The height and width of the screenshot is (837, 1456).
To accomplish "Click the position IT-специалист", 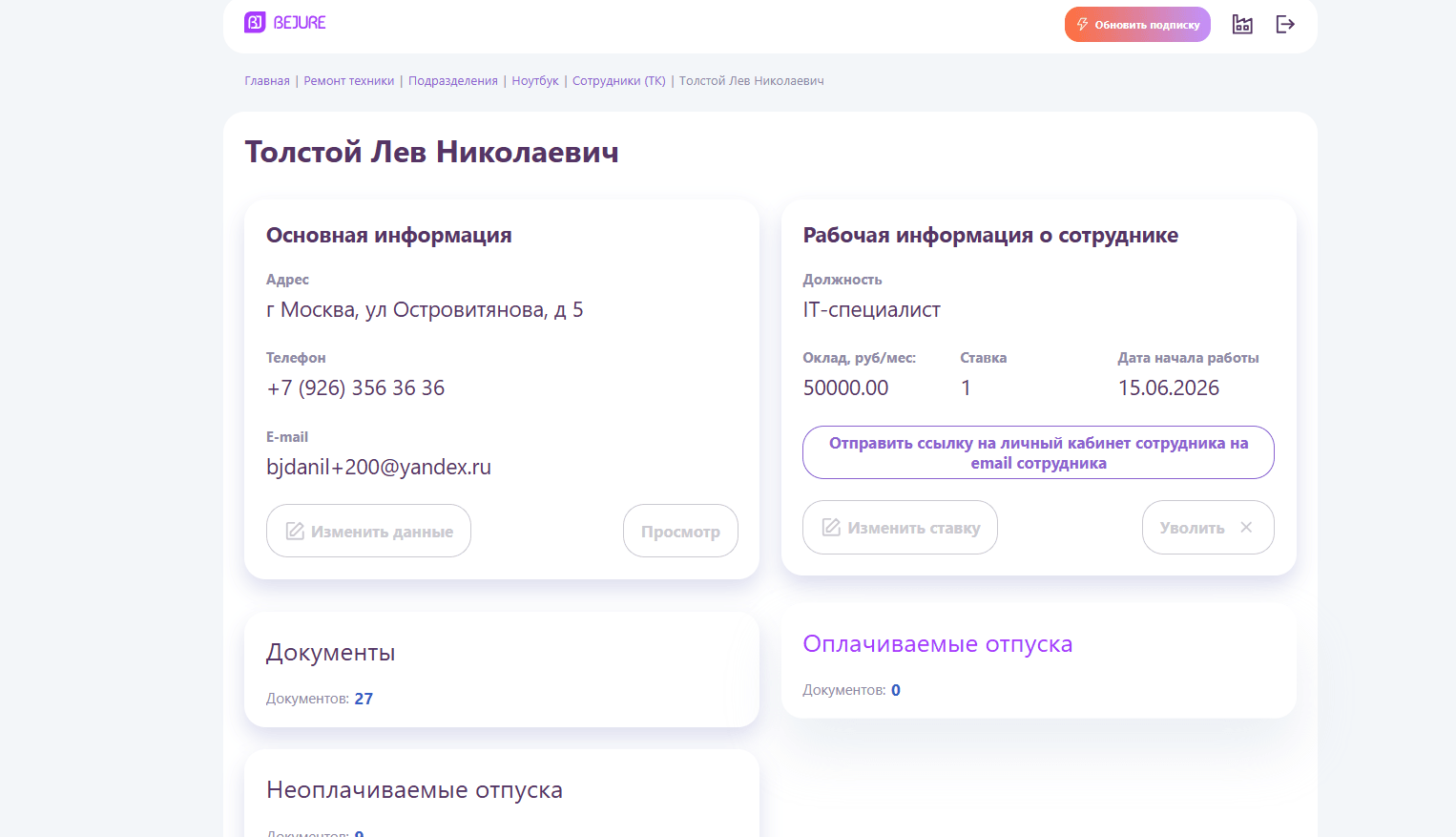I will click(x=871, y=310).
